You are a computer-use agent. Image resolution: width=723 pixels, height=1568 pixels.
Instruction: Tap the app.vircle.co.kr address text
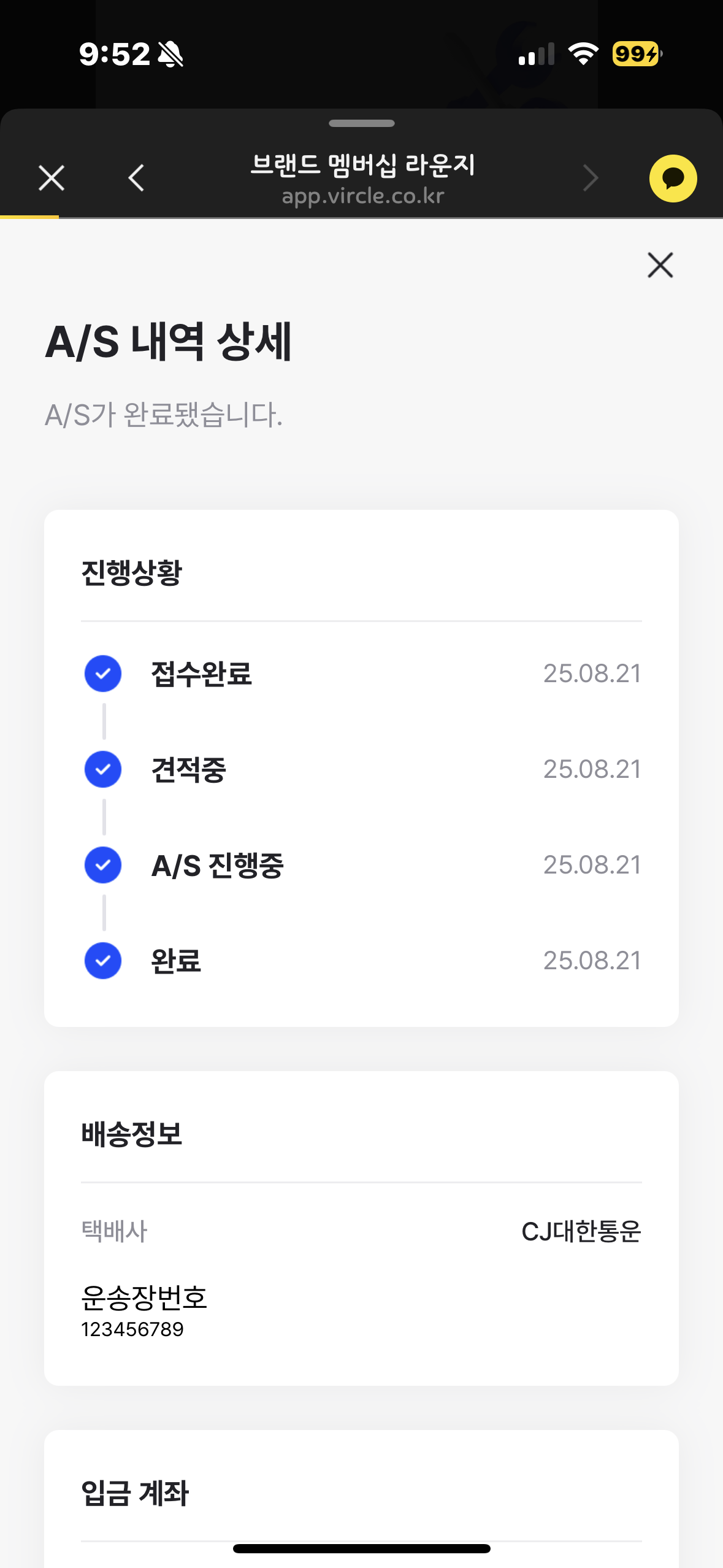coord(362,196)
